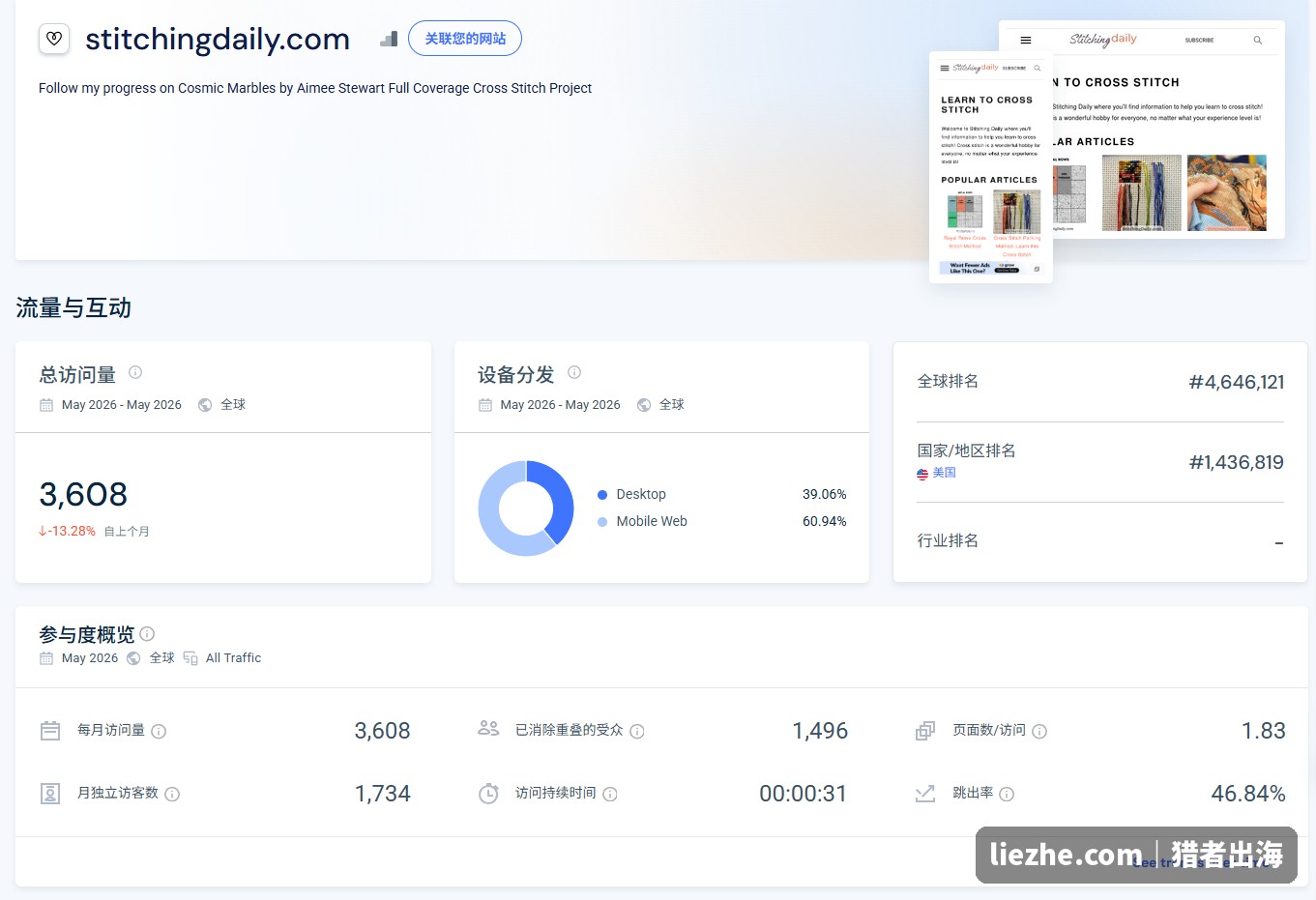Click calendar icon in 总访问量 card
Image resolution: width=1316 pixels, height=900 pixels.
[x=46, y=405]
